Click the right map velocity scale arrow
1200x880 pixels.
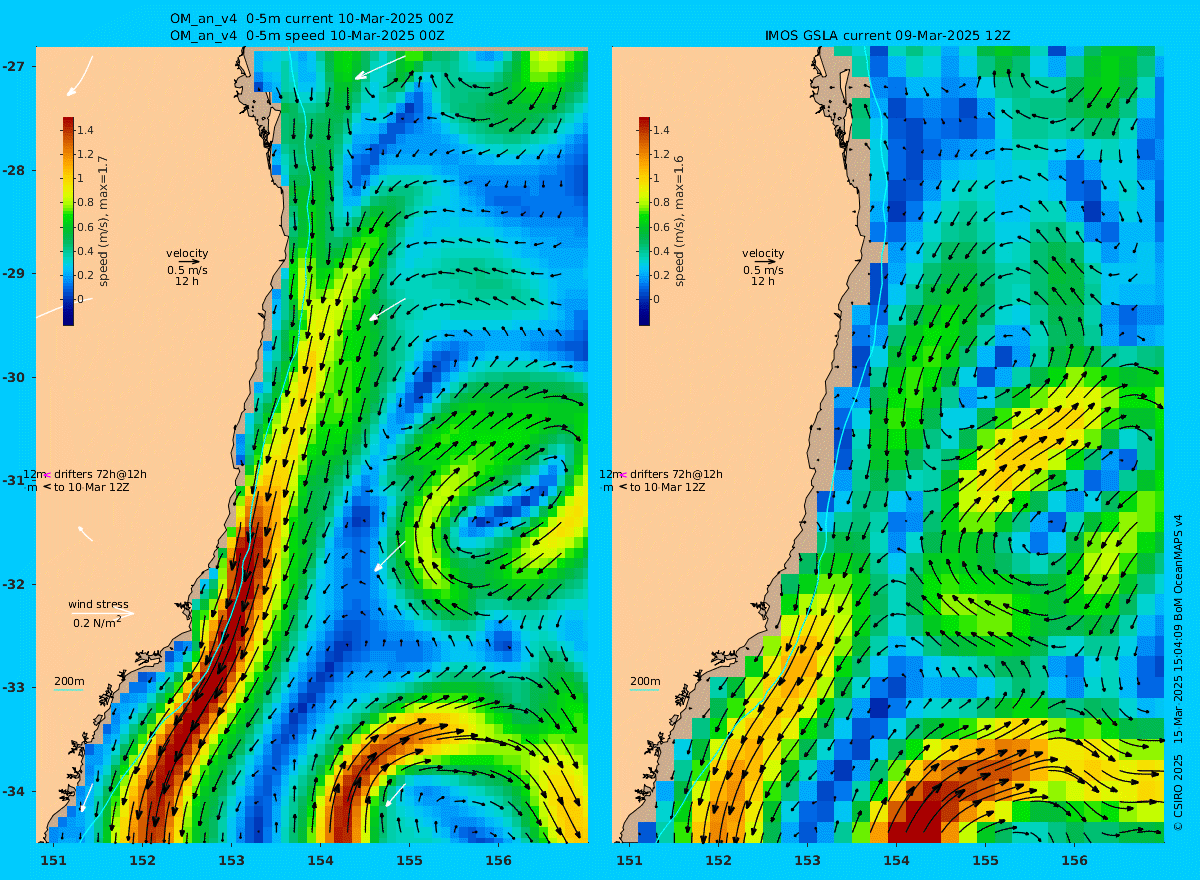tap(766, 262)
